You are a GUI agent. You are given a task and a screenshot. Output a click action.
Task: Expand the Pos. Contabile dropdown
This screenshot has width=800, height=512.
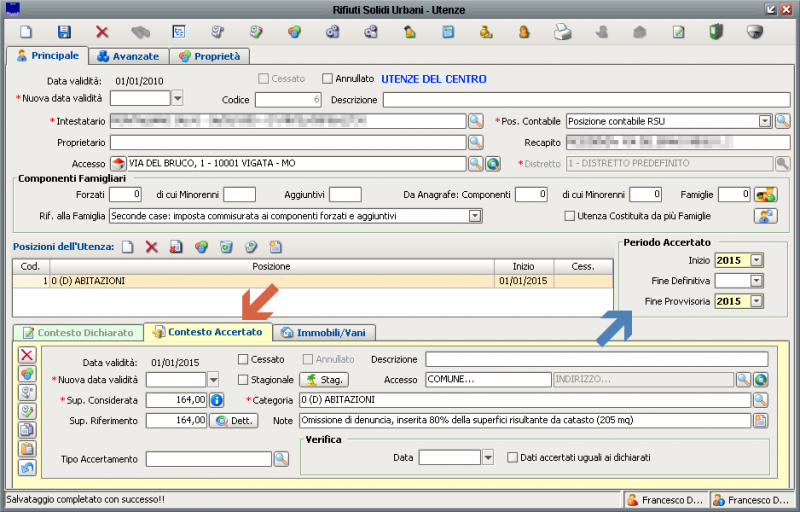[x=764, y=121]
